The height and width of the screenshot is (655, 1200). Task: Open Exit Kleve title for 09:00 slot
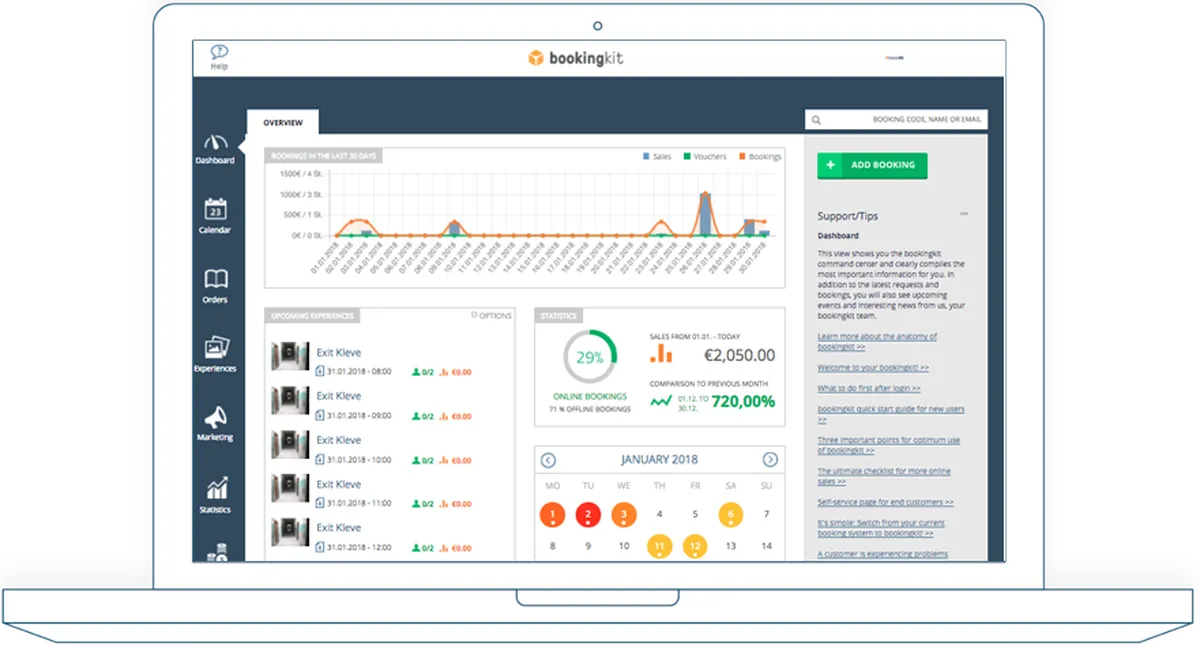point(339,396)
